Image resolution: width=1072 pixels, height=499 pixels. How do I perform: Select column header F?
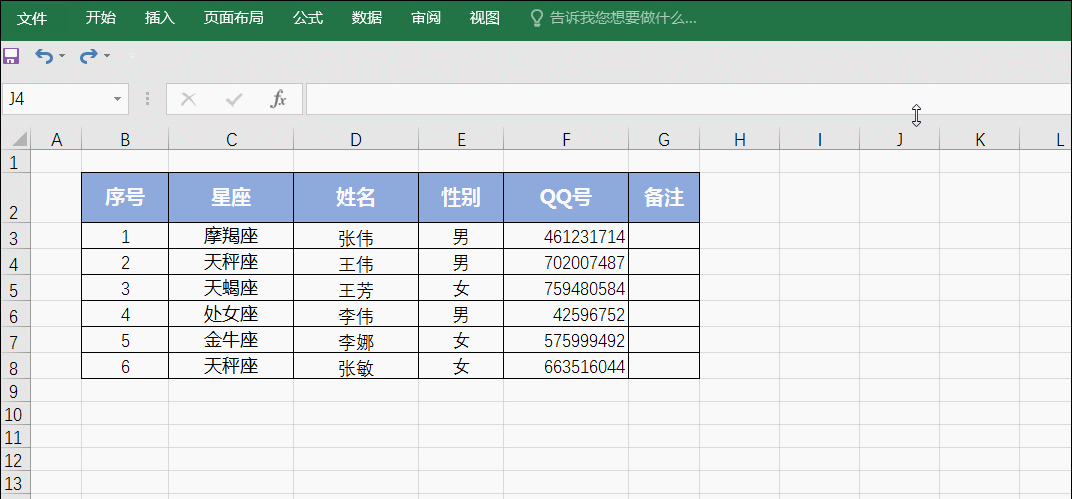[565, 140]
